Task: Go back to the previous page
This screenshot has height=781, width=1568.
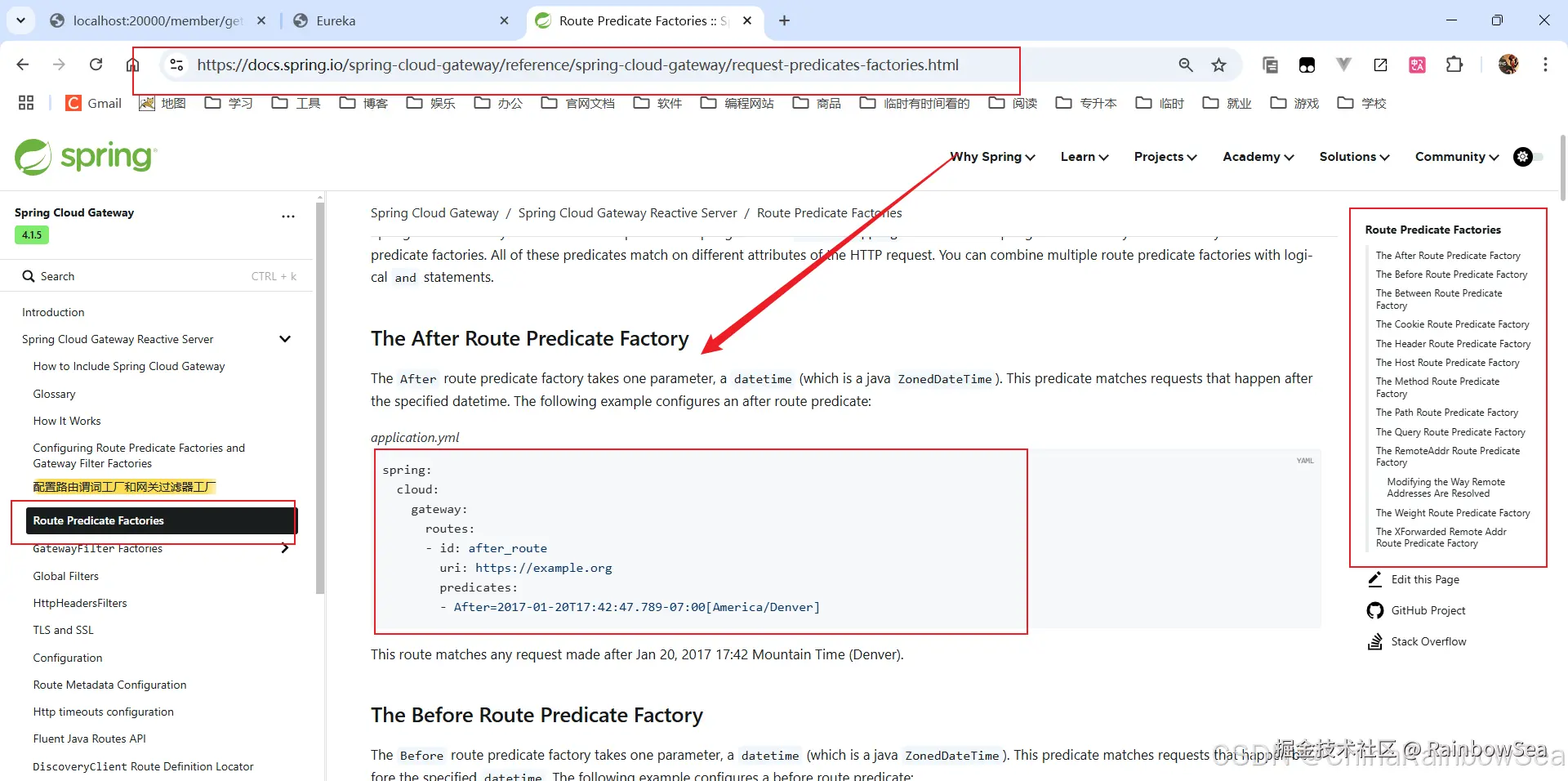Action: pyautogui.click(x=23, y=65)
